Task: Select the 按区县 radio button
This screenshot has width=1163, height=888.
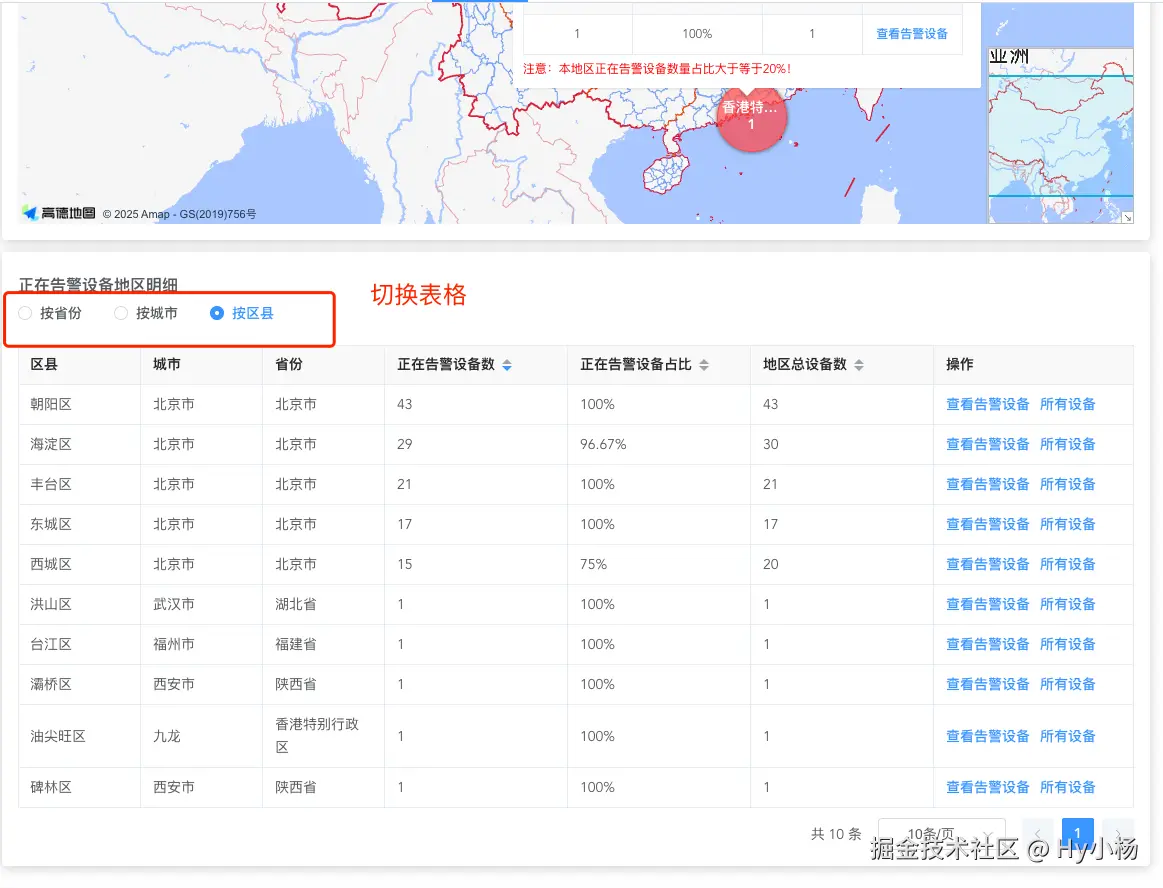Action: 217,313
